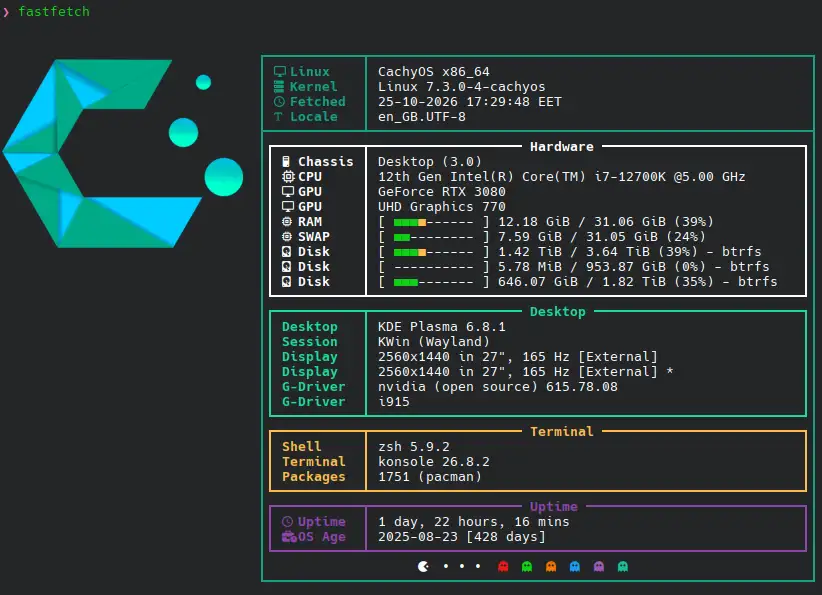822x595 pixels.
Task: Click the 'zsh 5.9.2' shell value
Action: tap(414, 447)
